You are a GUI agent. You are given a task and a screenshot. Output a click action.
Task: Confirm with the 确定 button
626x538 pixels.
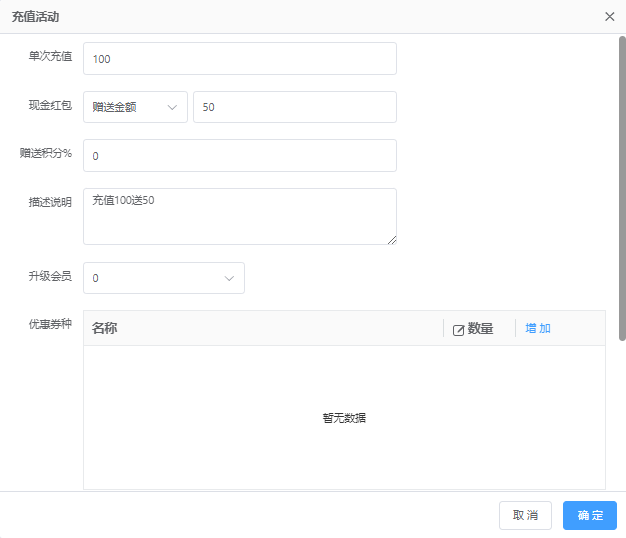click(589, 515)
